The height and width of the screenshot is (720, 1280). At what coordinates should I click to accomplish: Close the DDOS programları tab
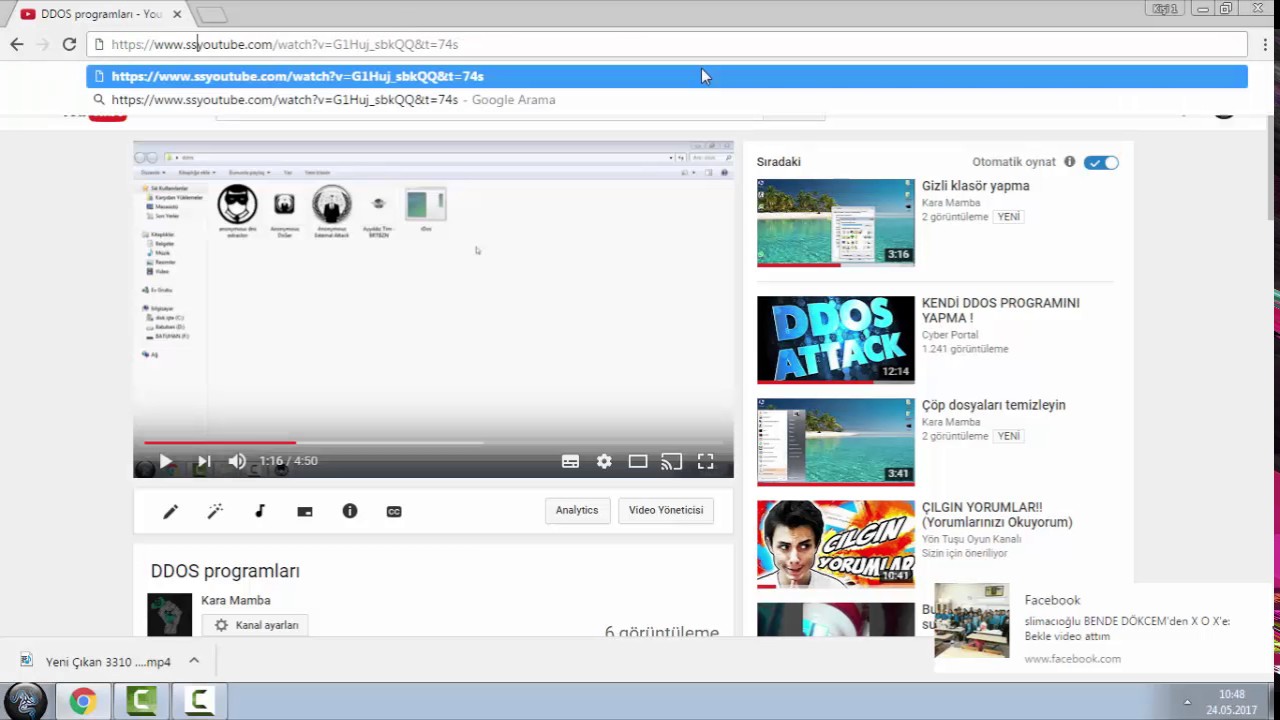point(177,14)
